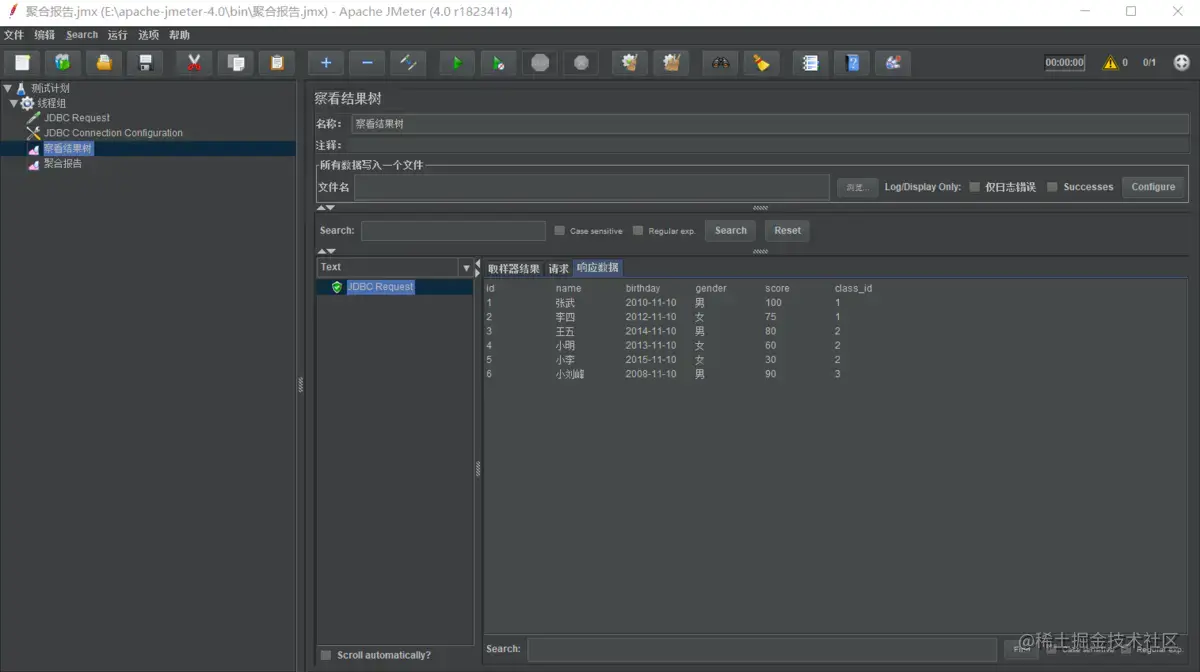Check Case sensitive beside the upper Search field
The image size is (1200, 672).
click(560, 230)
